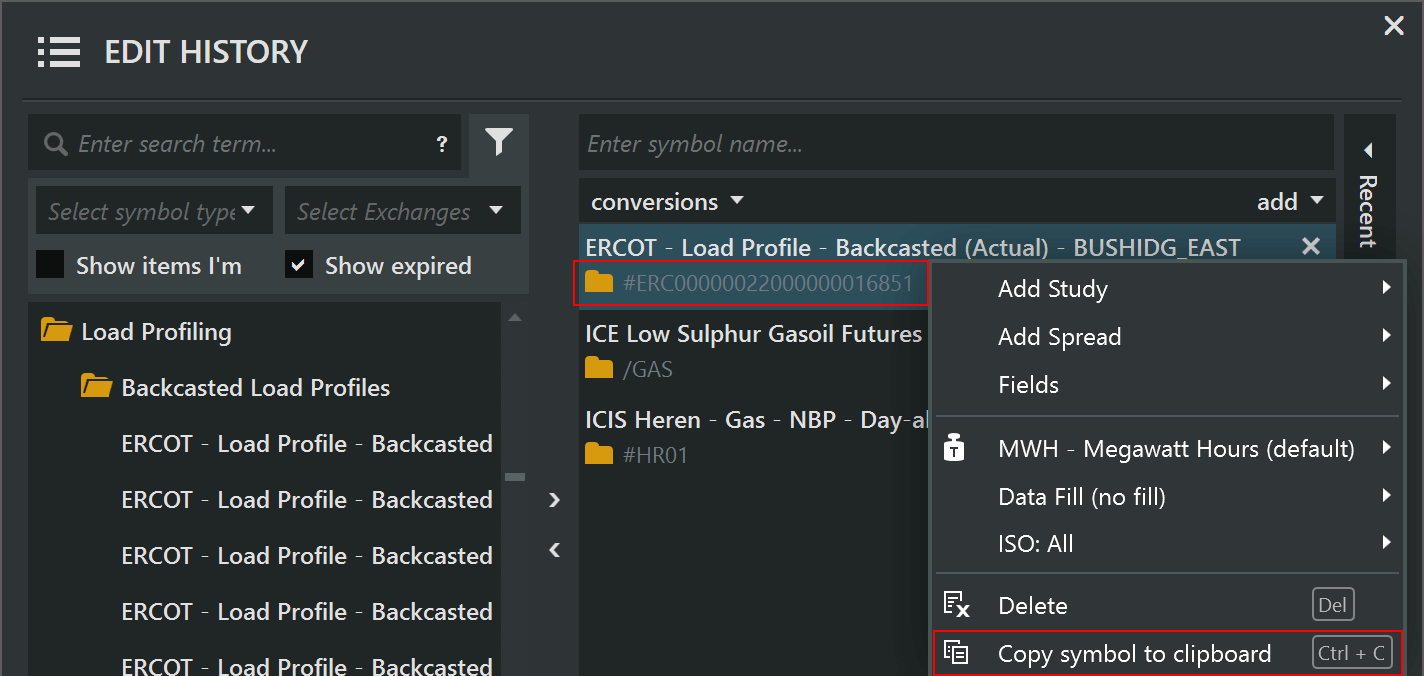
Task: Open the conversions dropdown
Action: pyautogui.click(x=667, y=201)
